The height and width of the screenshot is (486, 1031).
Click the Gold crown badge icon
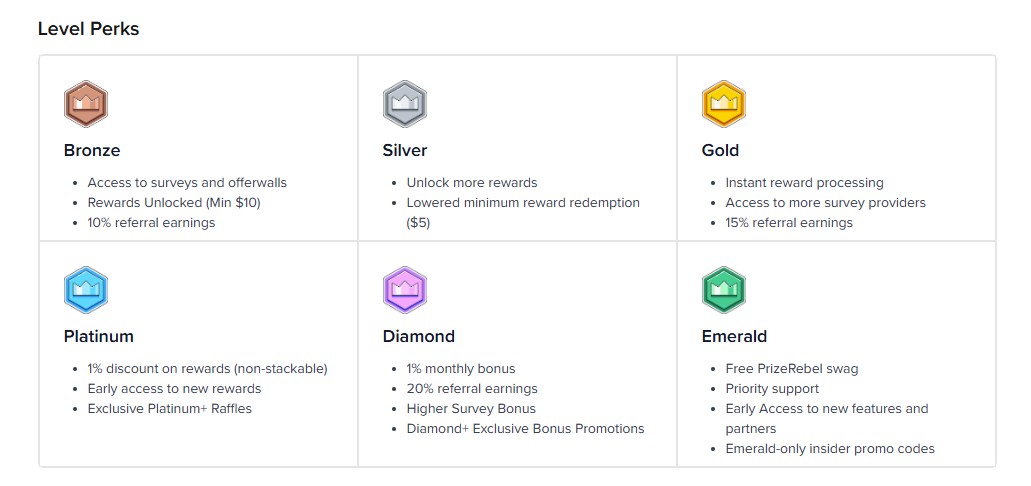click(723, 104)
